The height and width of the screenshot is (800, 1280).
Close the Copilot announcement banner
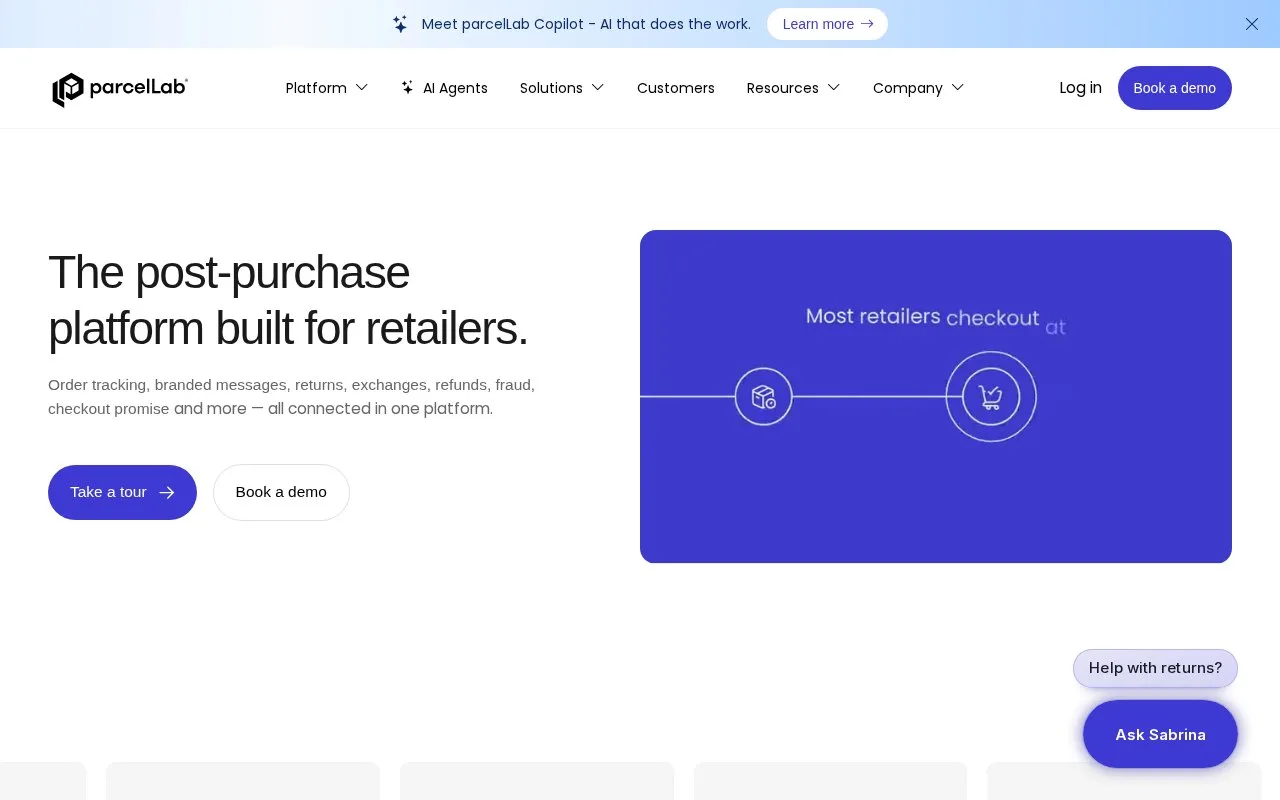tap(1252, 24)
